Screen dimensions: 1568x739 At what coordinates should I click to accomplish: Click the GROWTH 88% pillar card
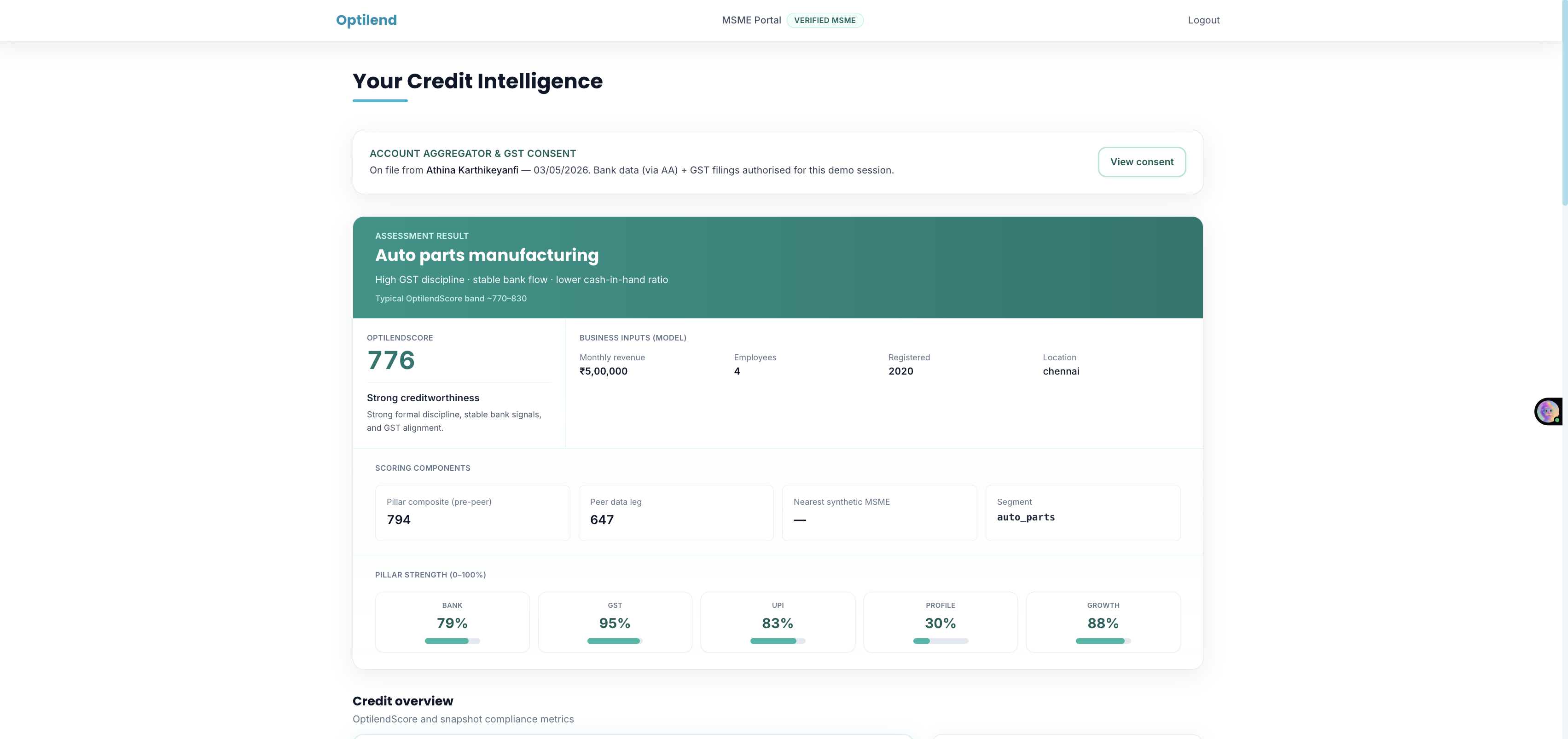pos(1103,622)
